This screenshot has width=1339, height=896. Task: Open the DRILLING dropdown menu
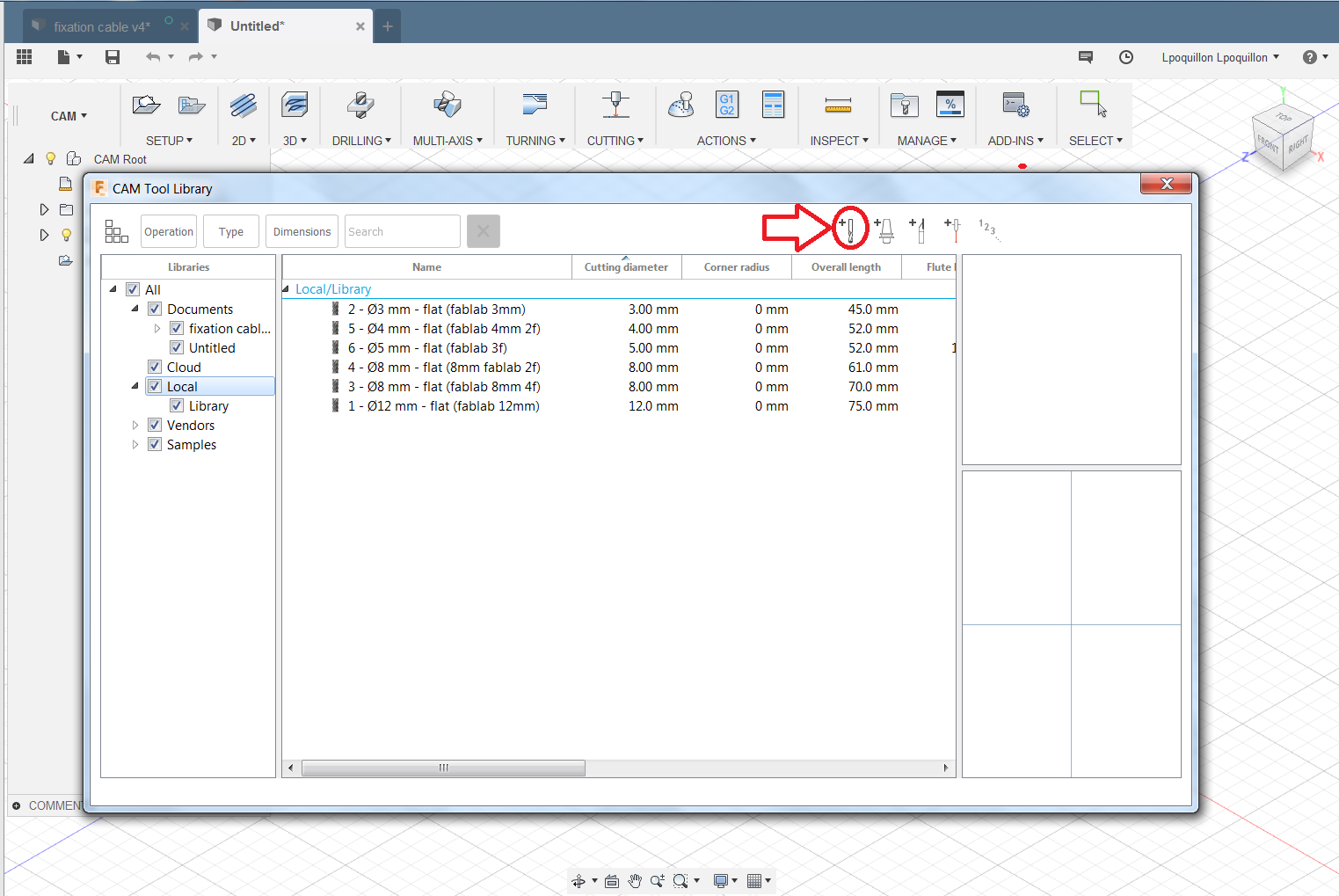pos(361,141)
